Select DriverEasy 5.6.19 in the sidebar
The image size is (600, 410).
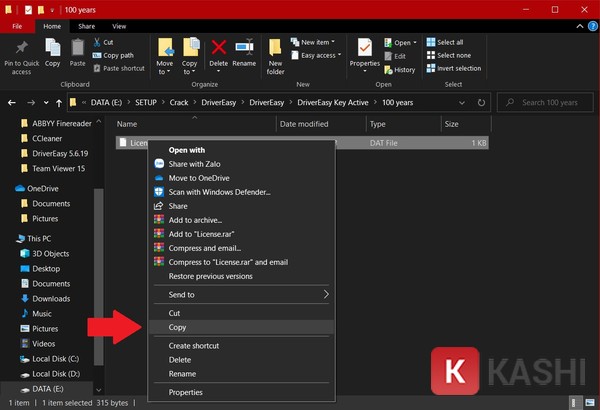tap(54, 154)
